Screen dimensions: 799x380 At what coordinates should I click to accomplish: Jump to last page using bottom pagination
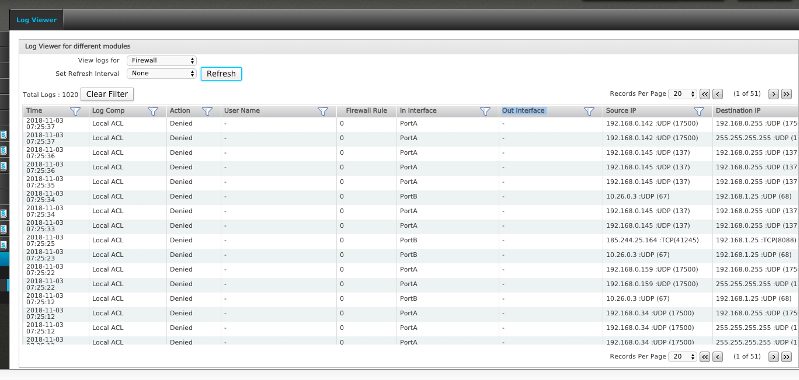click(786, 357)
